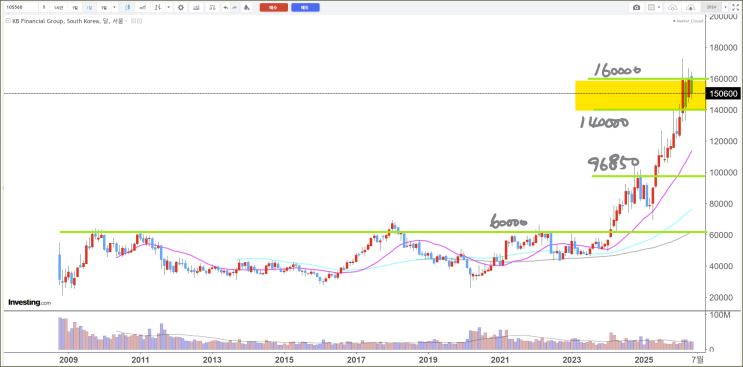743x367 pixels.
Task: Save chart layout to cloud icon
Action: point(690,8)
